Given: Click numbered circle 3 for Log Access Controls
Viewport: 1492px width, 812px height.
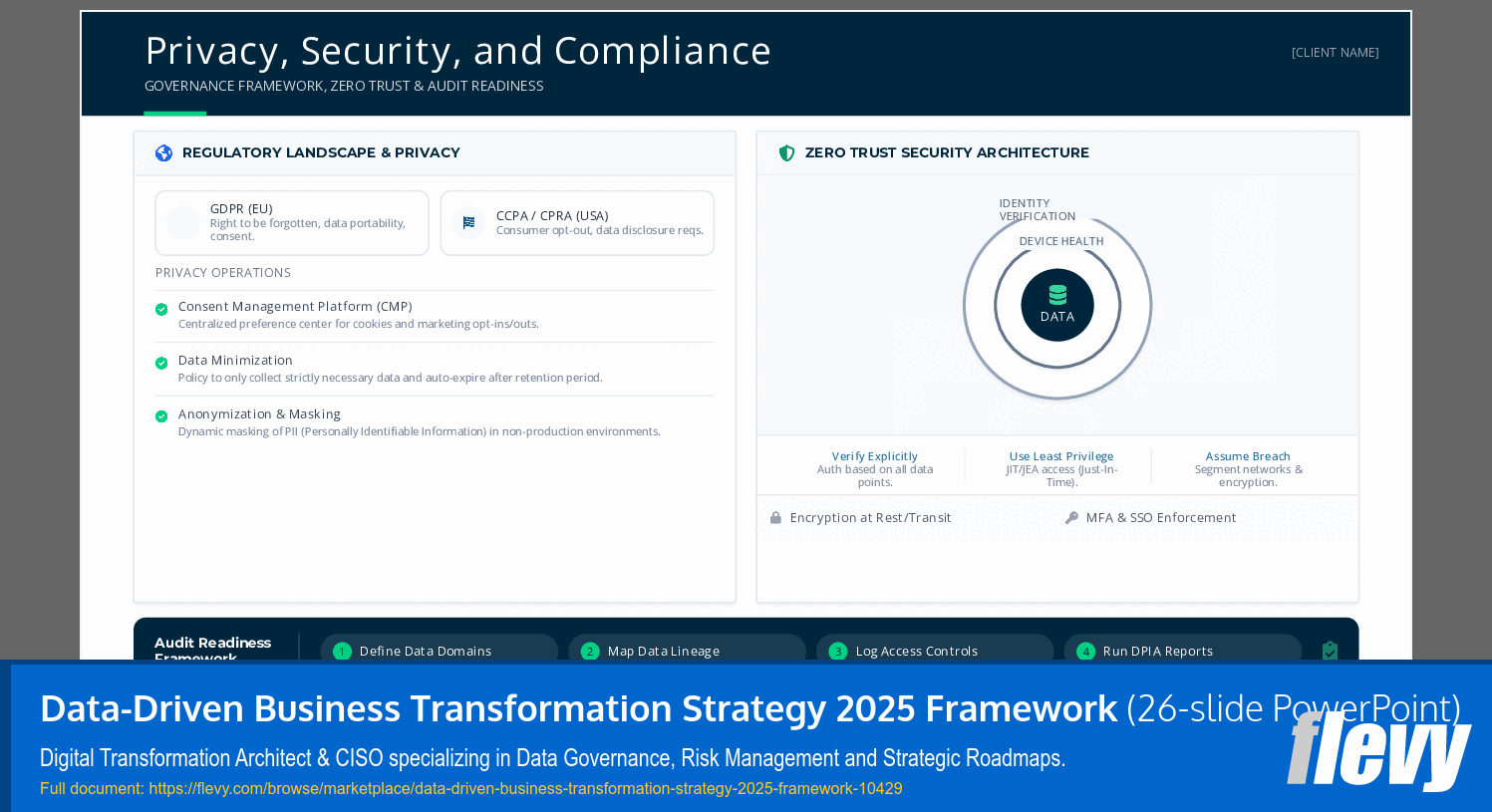Looking at the screenshot, I should (837, 651).
